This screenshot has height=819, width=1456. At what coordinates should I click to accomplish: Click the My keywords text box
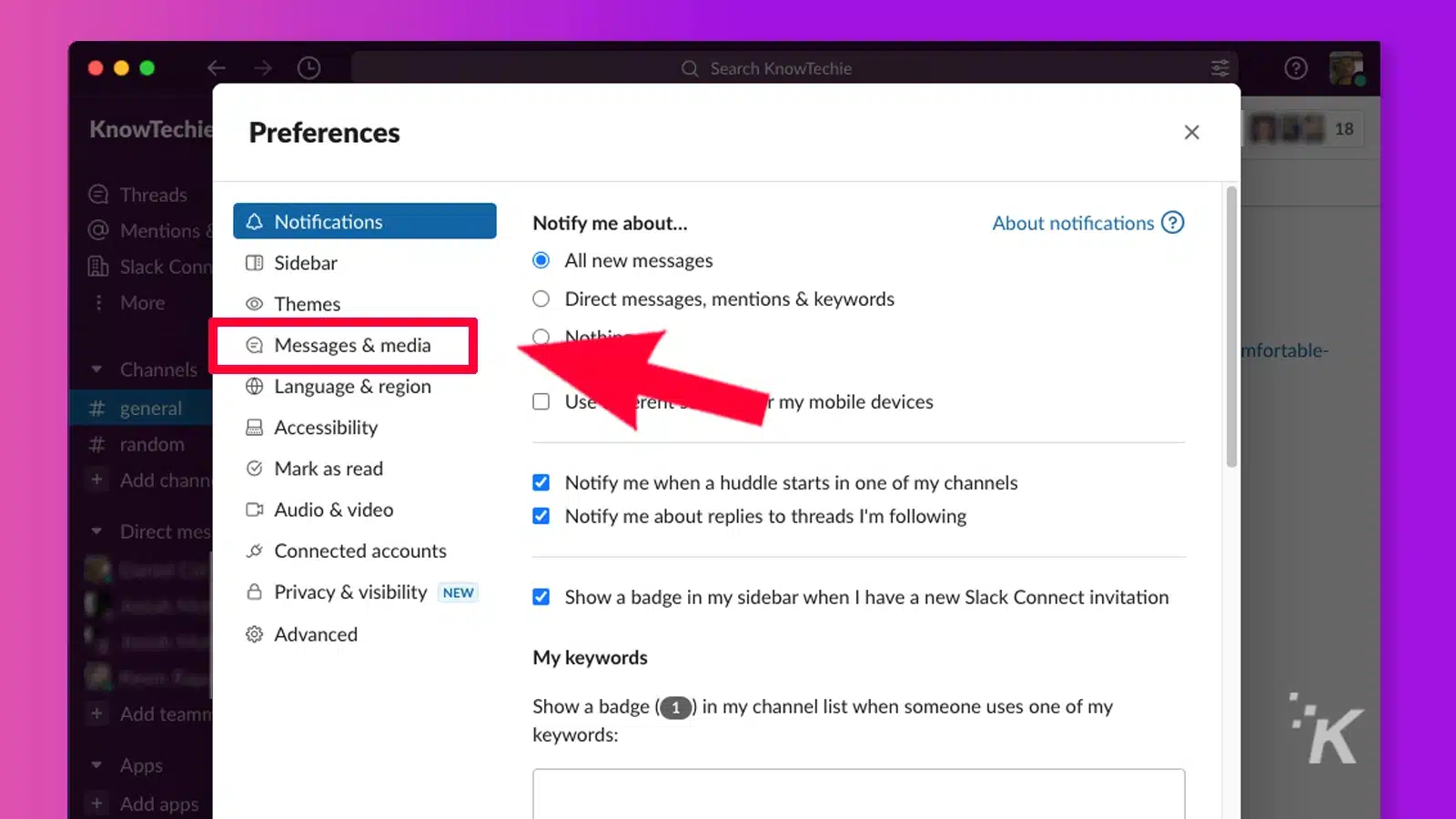pyautogui.click(x=859, y=794)
